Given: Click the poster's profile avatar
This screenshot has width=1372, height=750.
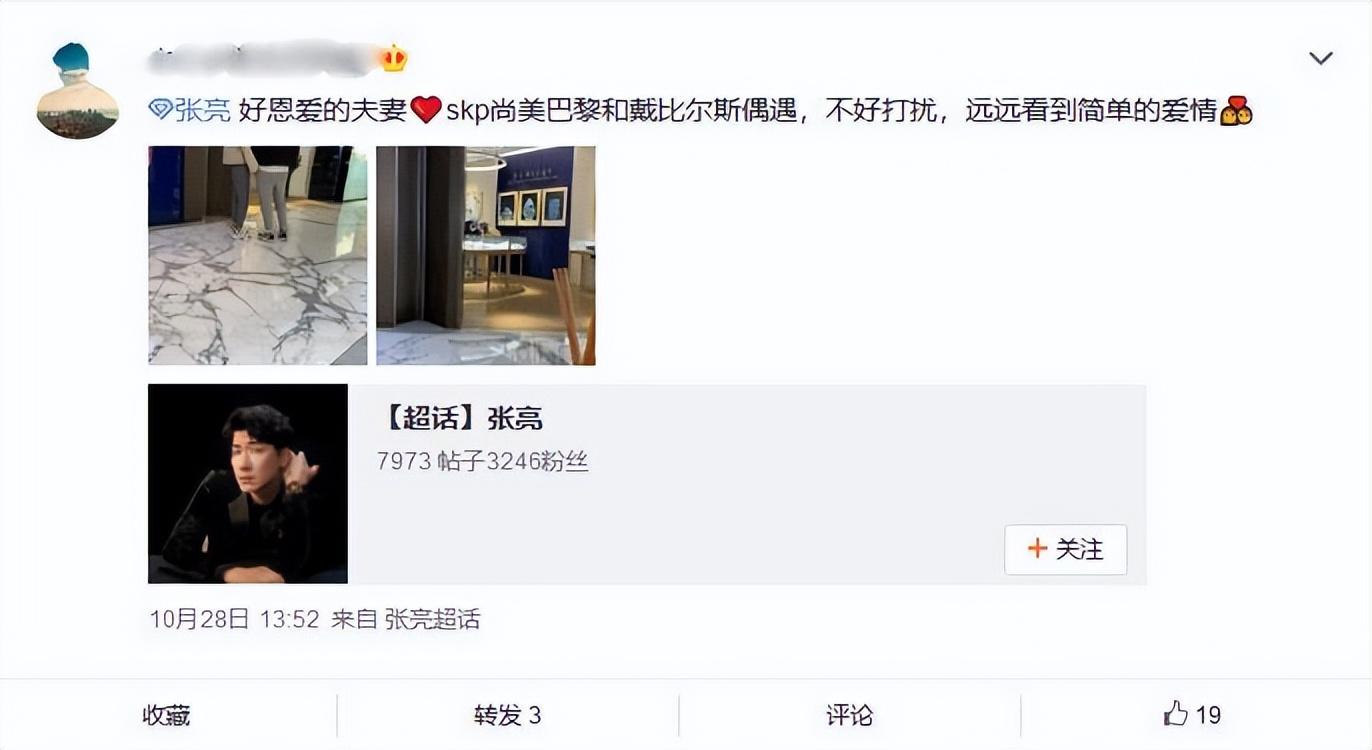Looking at the screenshot, I should (77, 90).
